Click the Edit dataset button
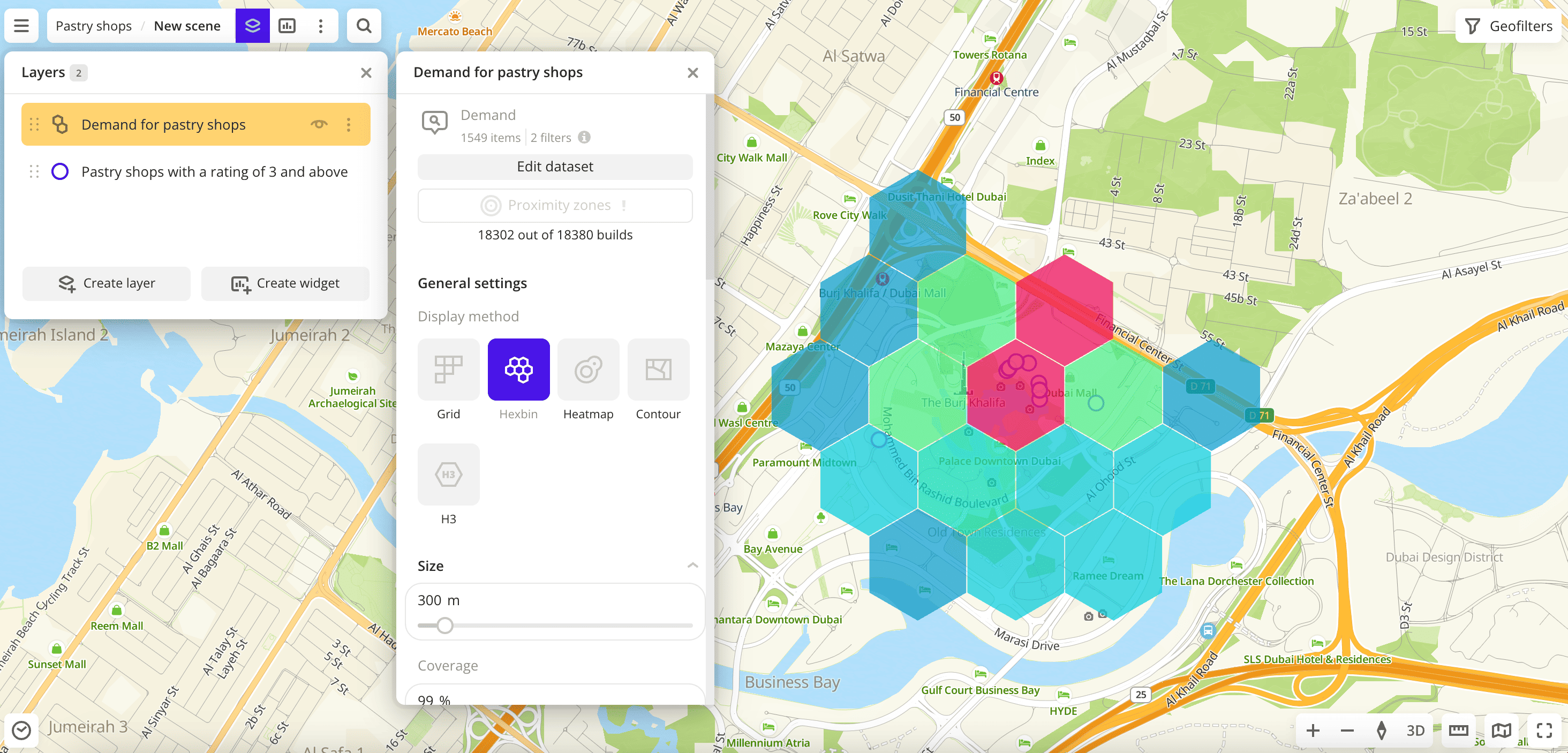This screenshot has width=1568, height=753. coord(554,167)
